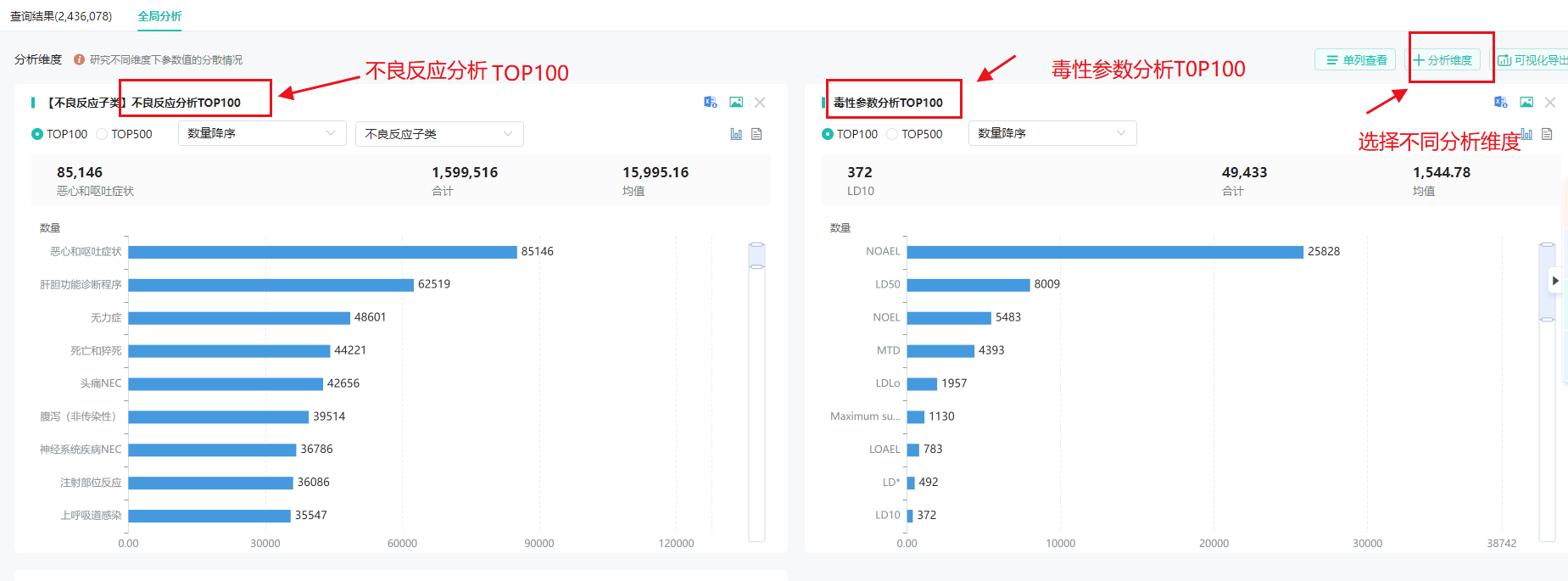Click the LD10 axis label in chart
1568x581 pixels.
pos(888,516)
